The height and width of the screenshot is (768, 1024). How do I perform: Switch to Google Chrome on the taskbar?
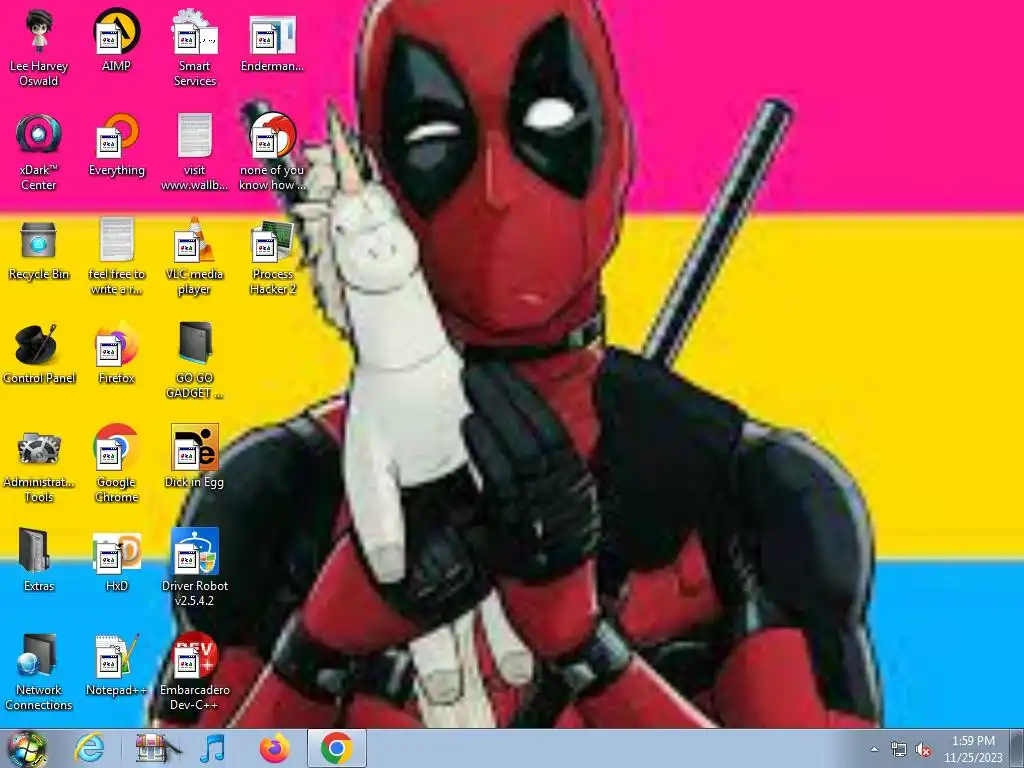click(x=336, y=748)
